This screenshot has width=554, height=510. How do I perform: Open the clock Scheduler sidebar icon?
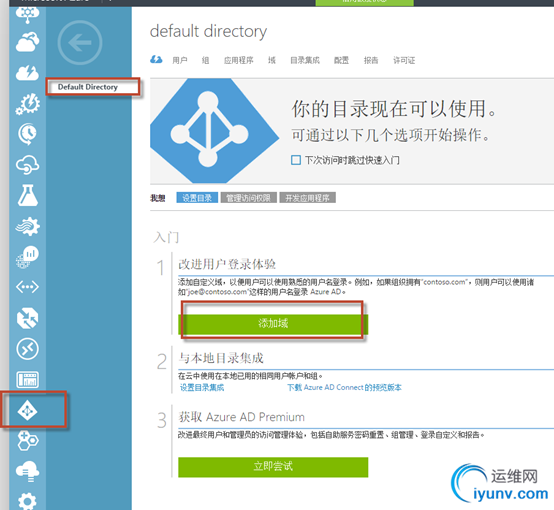pos(28,134)
